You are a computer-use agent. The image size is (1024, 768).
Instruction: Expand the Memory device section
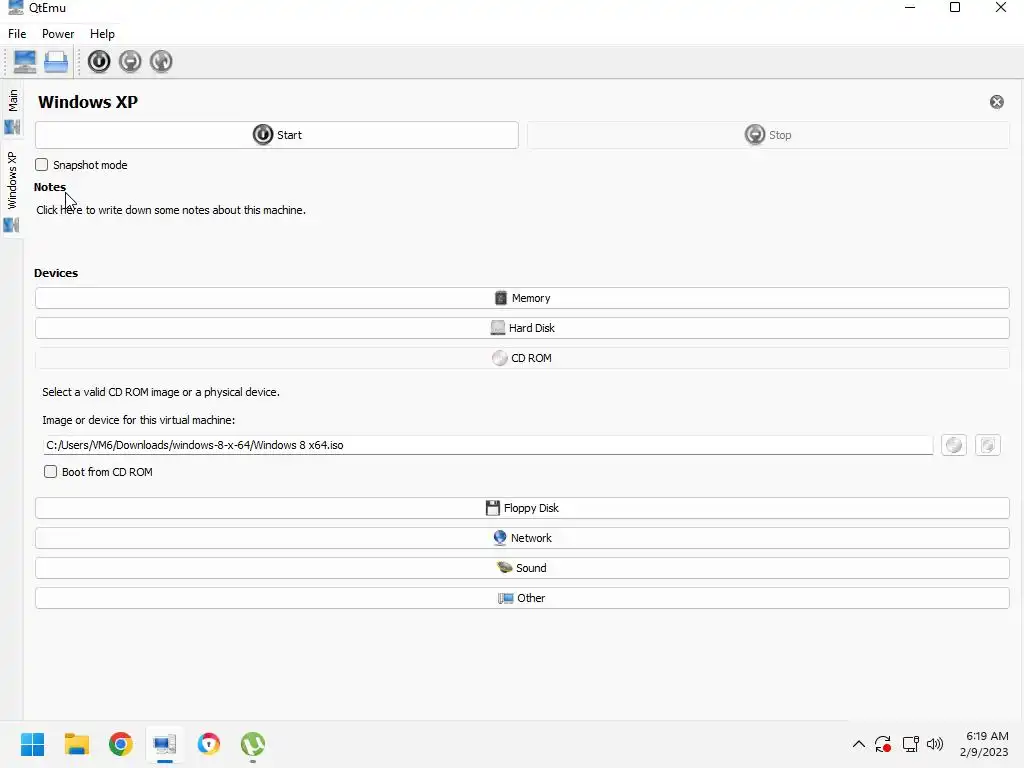point(522,298)
